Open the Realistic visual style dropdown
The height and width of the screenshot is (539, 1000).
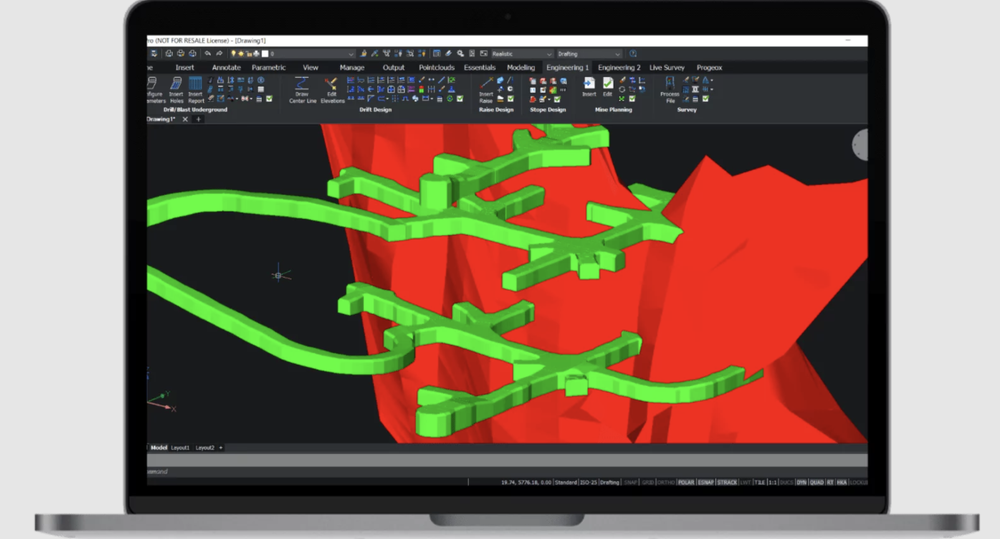tap(522, 54)
